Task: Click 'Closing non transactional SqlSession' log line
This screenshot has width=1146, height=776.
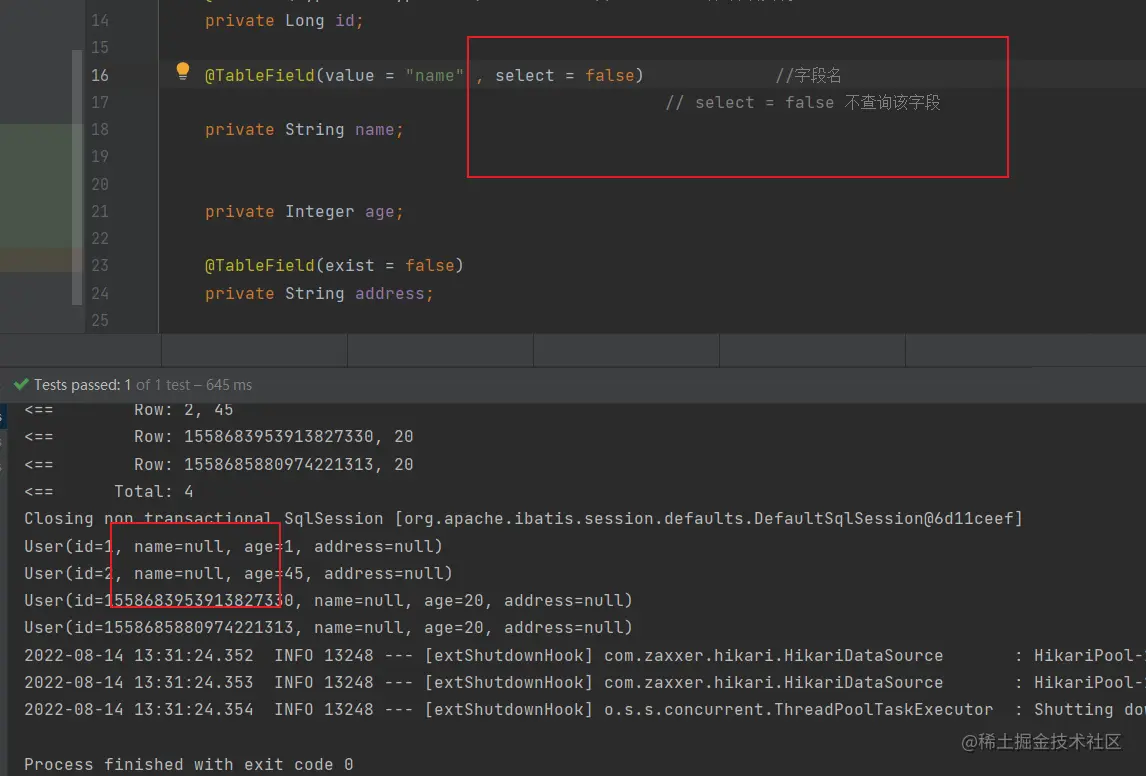Action: click(523, 518)
